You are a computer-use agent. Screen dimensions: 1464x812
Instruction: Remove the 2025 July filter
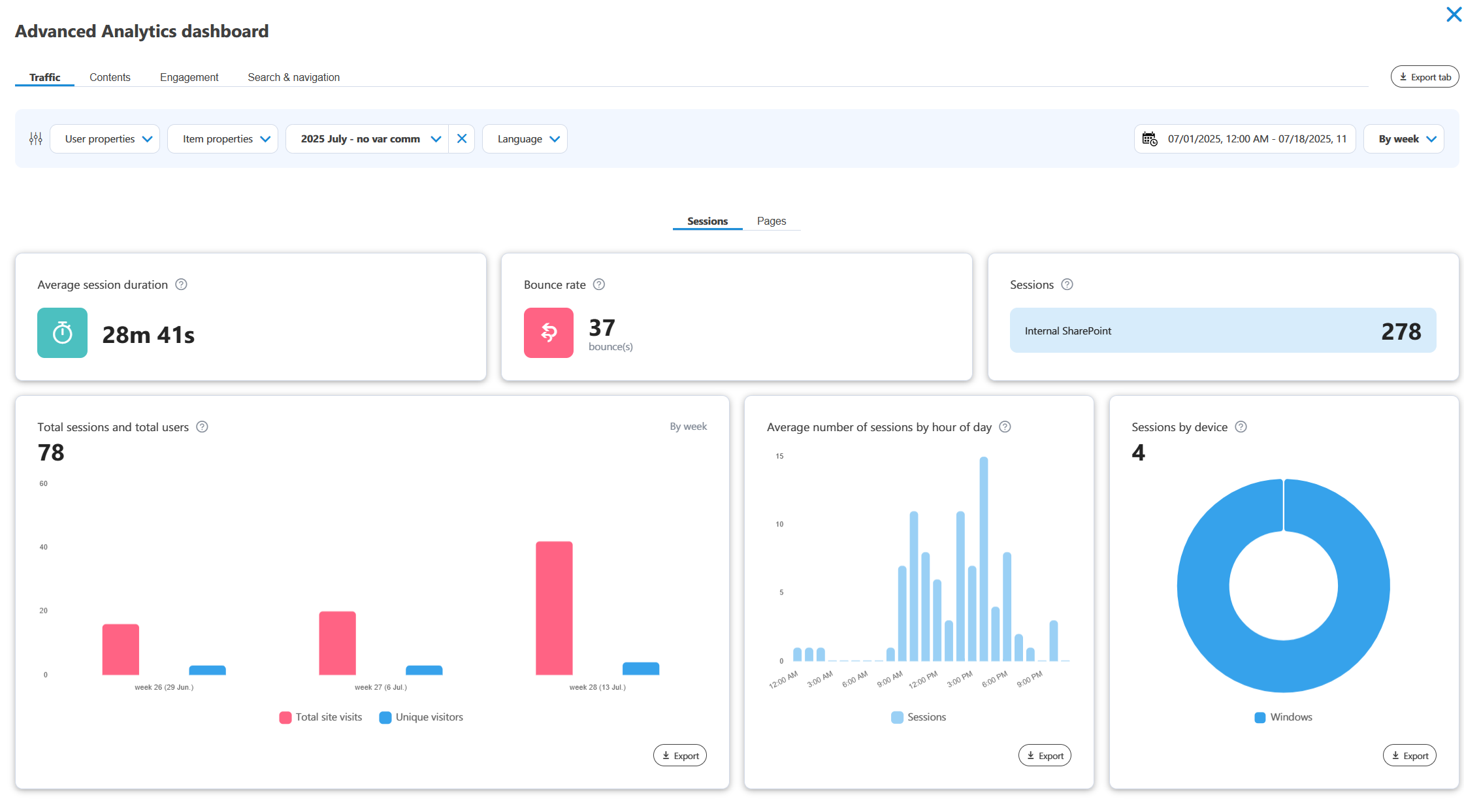click(462, 138)
